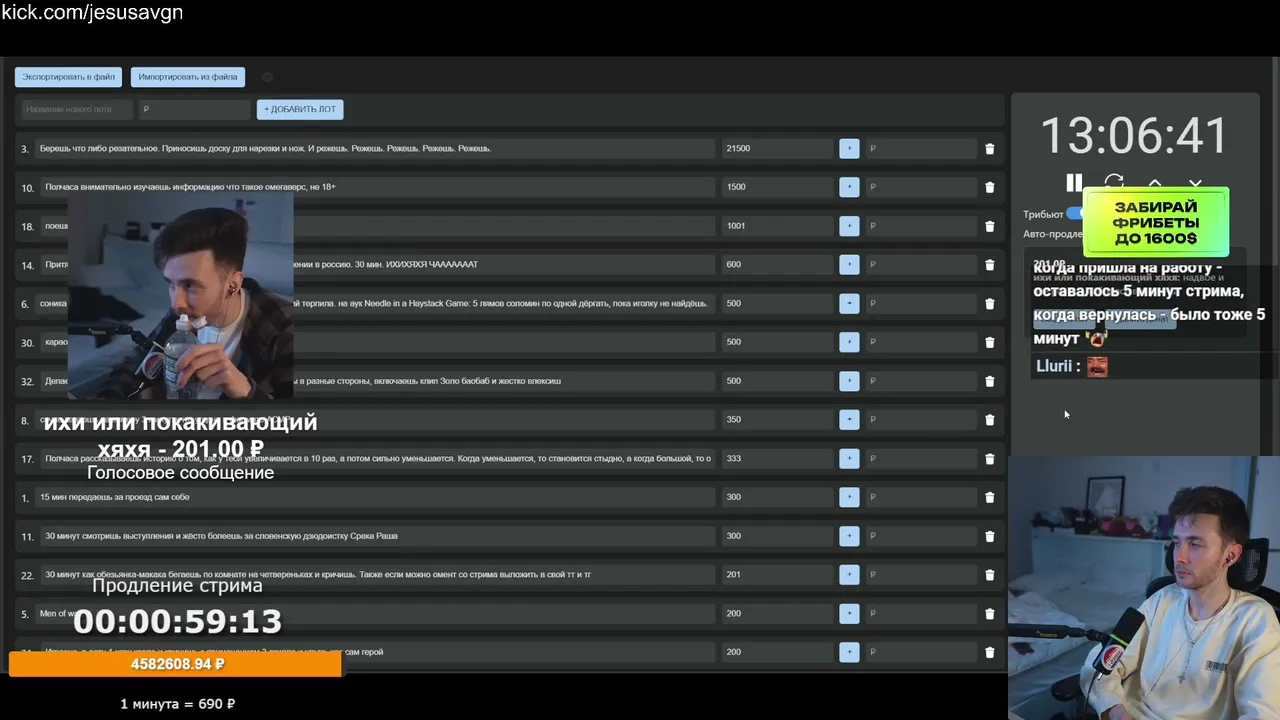Add amount to lot 6 with plus
Viewport: 1280px width, 720px height.
[x=849, y=304]
